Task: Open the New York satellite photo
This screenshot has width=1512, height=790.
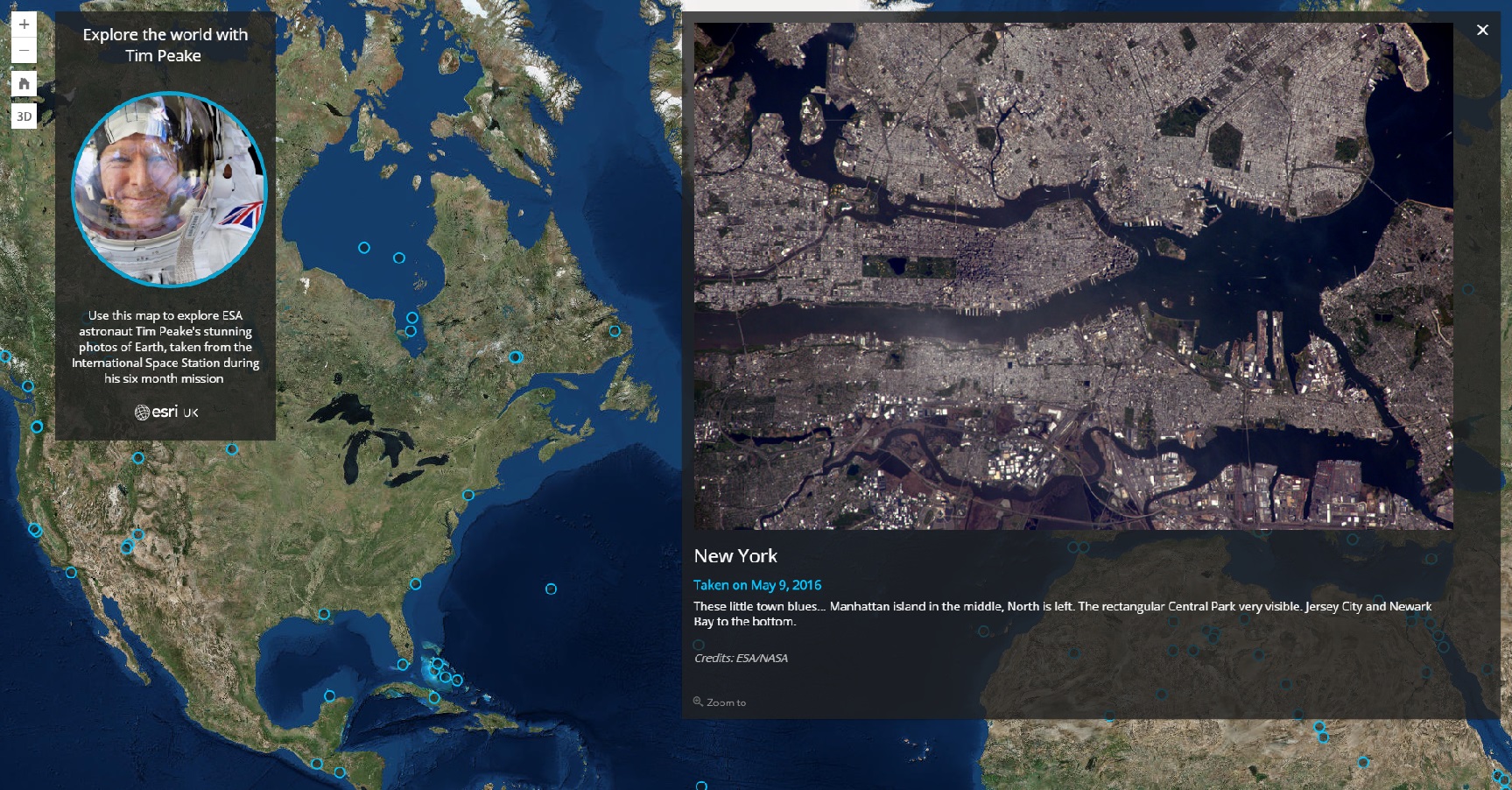Action: 1072,276
